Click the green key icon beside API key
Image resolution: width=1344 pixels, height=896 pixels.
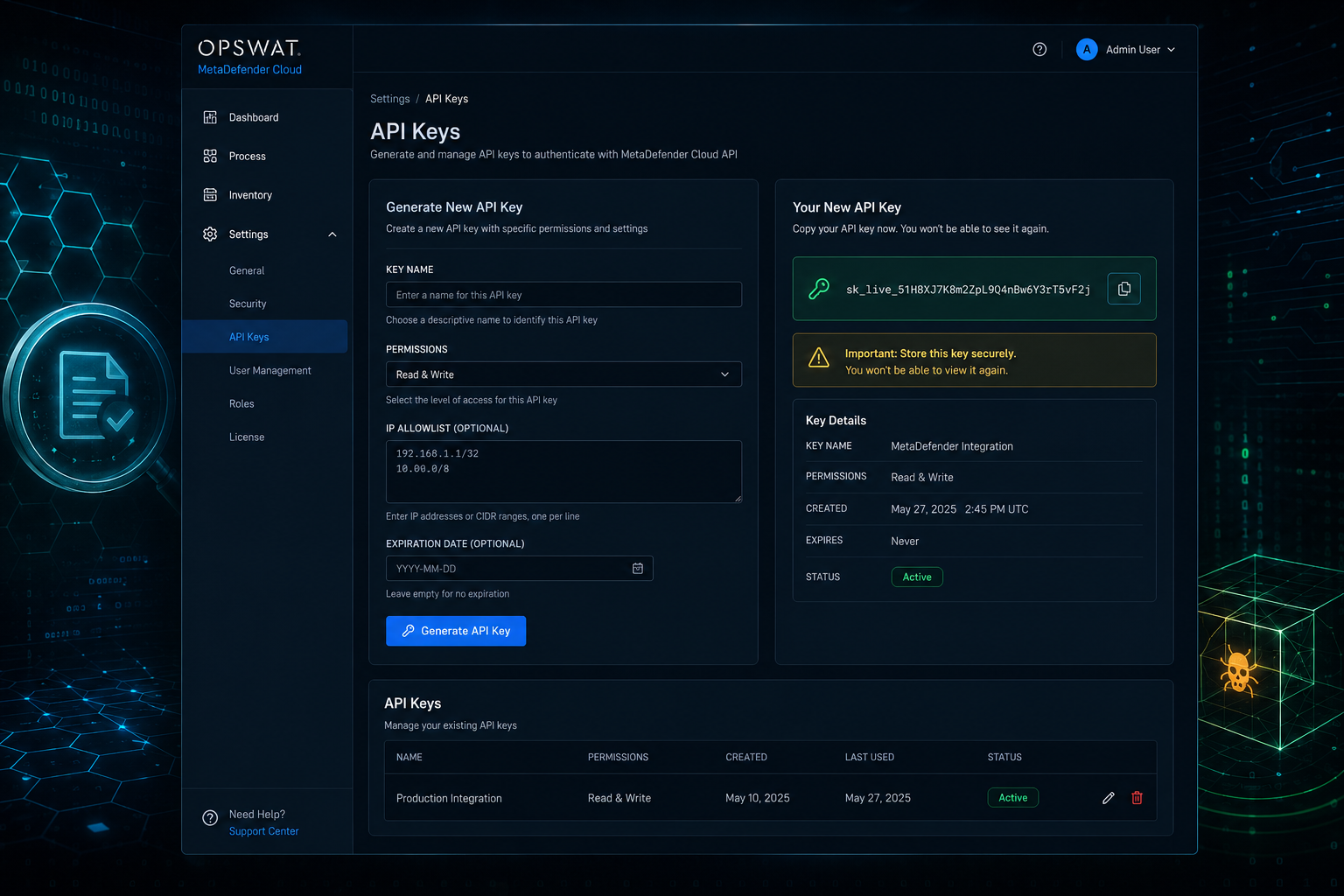click(819, 289)
